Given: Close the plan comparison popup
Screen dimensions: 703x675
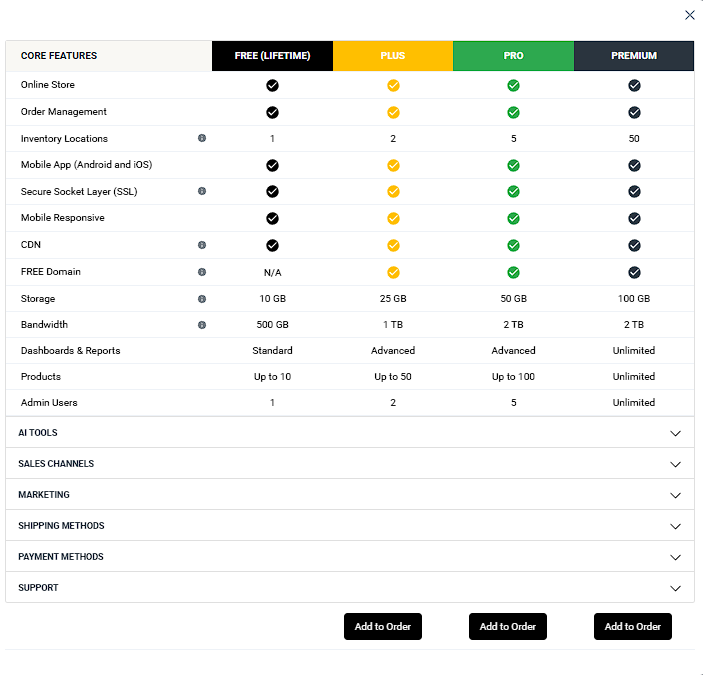Looking at the screenshot, I should point(690,15).
